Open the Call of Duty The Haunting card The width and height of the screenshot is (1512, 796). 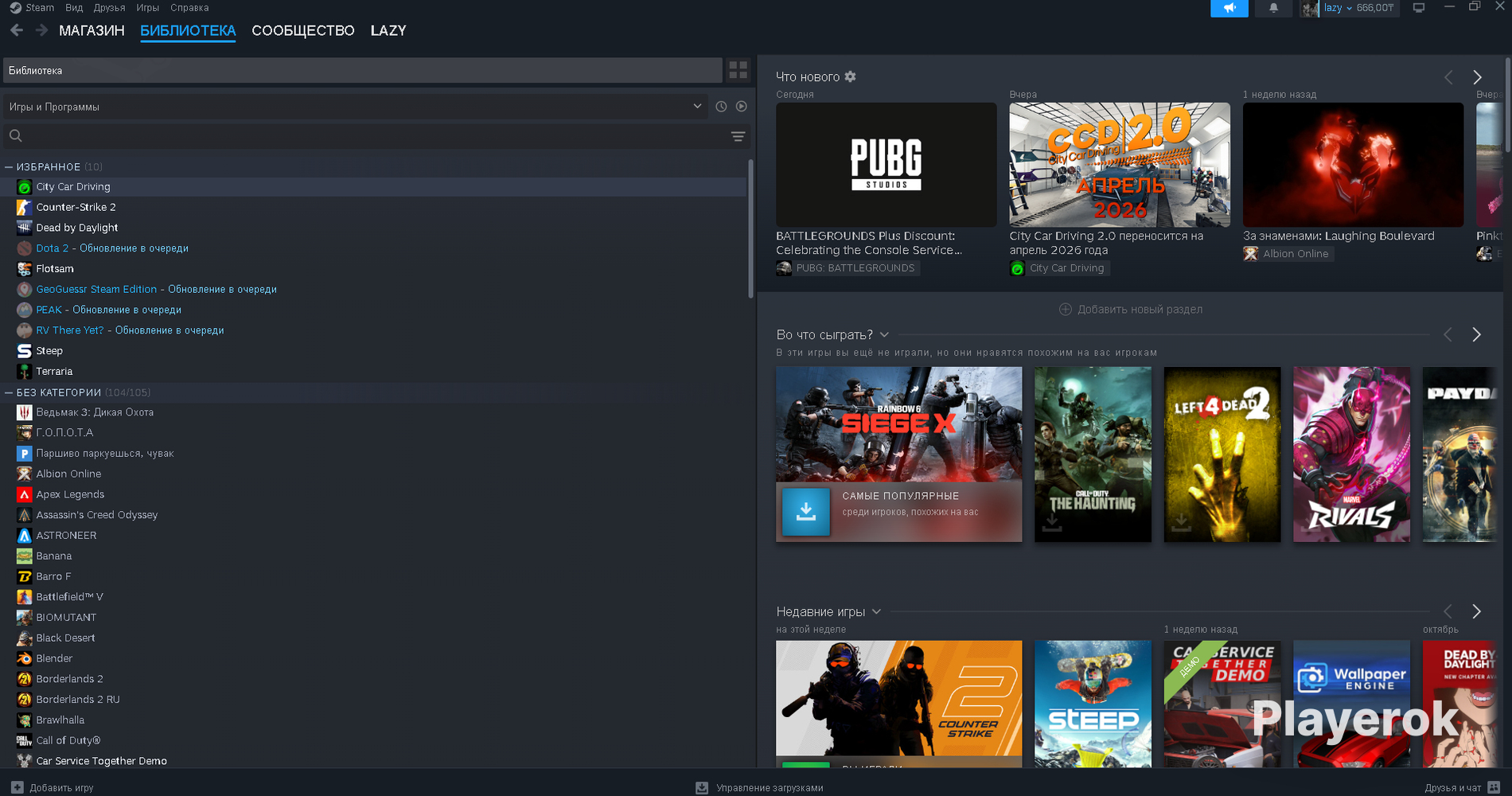(1093, 455)
